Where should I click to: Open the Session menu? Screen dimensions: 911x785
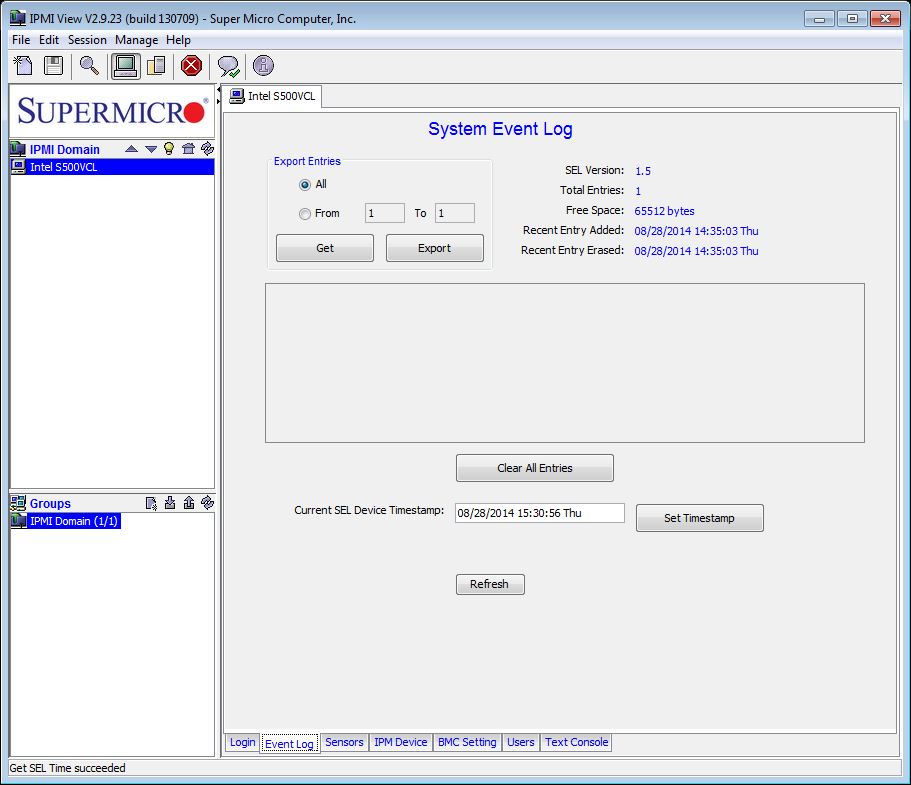click(87, 40)
